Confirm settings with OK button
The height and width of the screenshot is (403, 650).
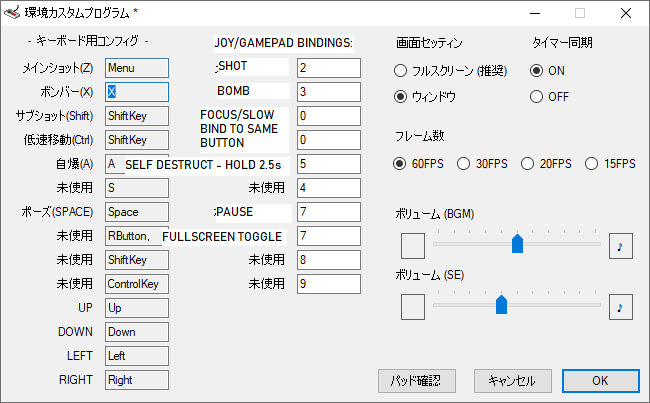tap(601, 381)
